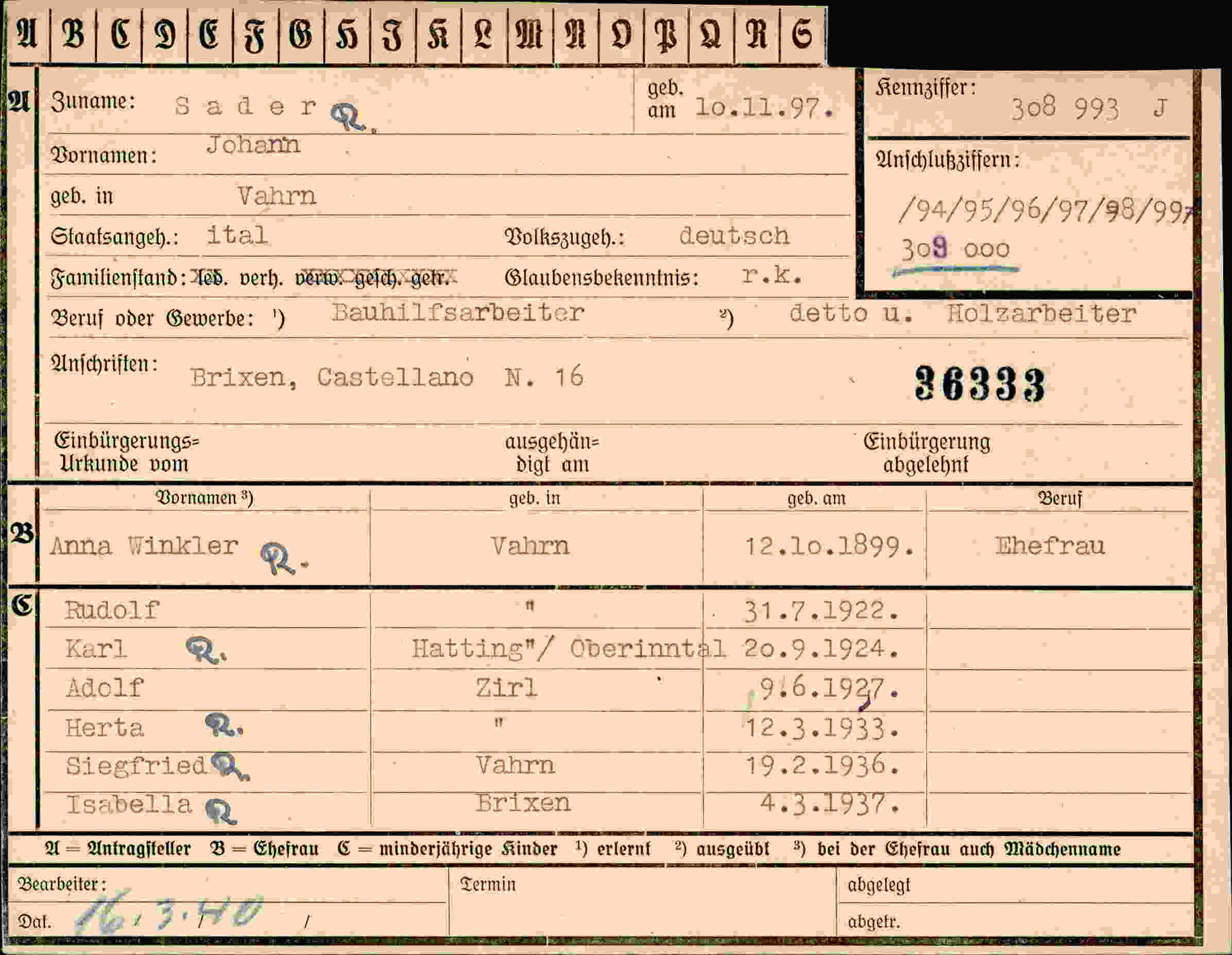
Task: Click child name 'Adolf'
Action: click(x=105, y=688)
